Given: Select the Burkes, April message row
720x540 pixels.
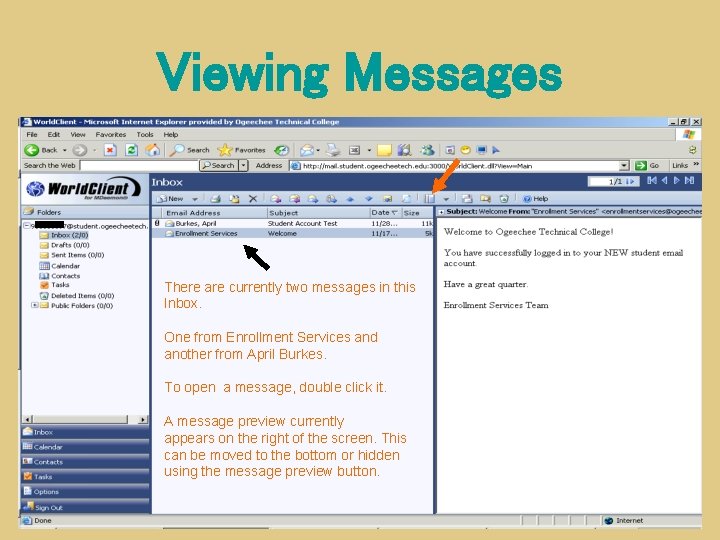Looking at the screenshot, I should click(292, 223).
